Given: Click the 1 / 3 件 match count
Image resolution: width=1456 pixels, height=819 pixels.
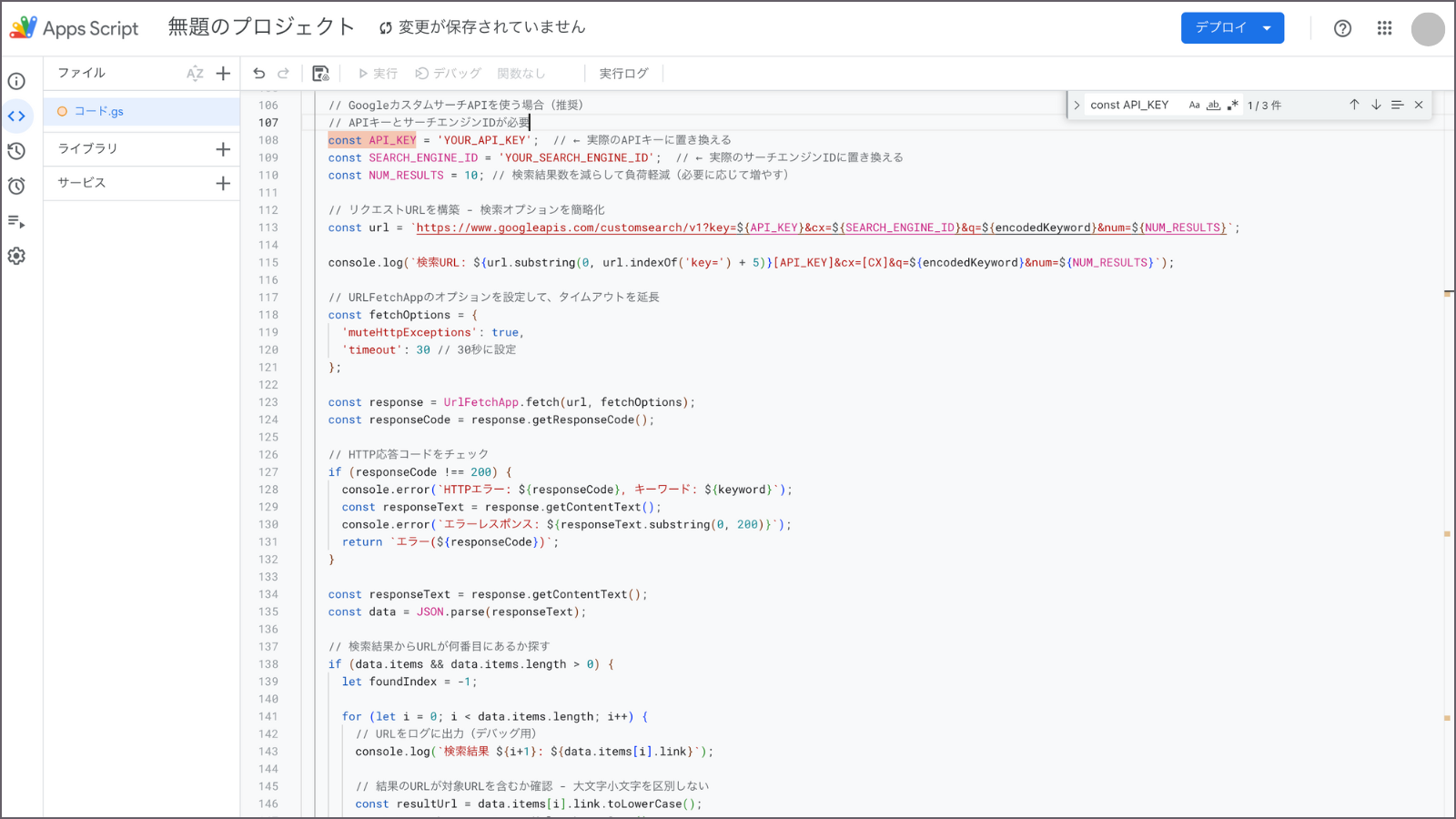Looking at the screenshot, I should 1264,106.
